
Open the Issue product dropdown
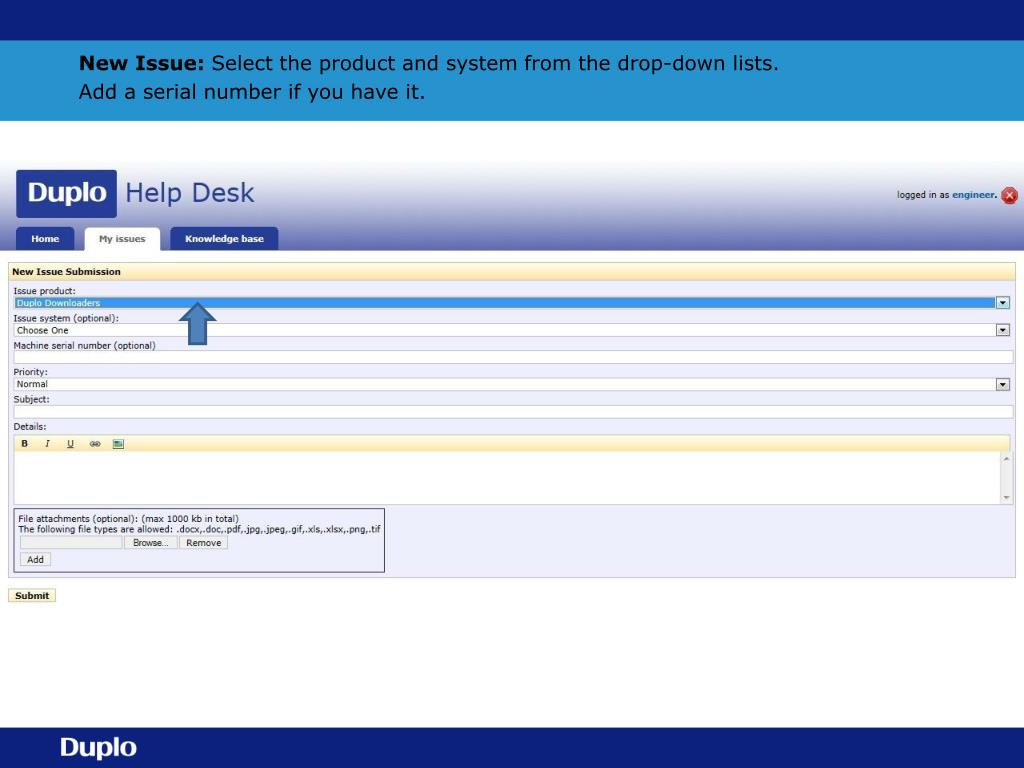[1002, 302]
